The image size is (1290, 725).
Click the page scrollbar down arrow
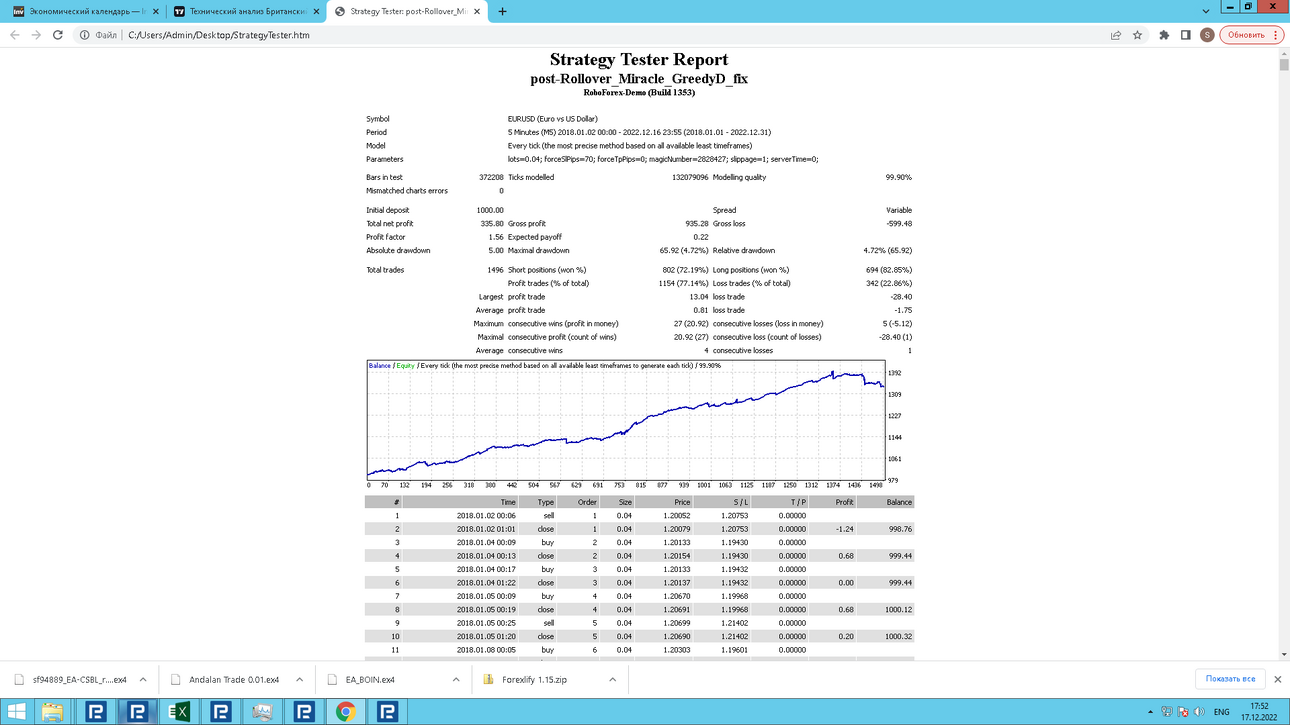pyautogui.click(x=1284, y=655)
